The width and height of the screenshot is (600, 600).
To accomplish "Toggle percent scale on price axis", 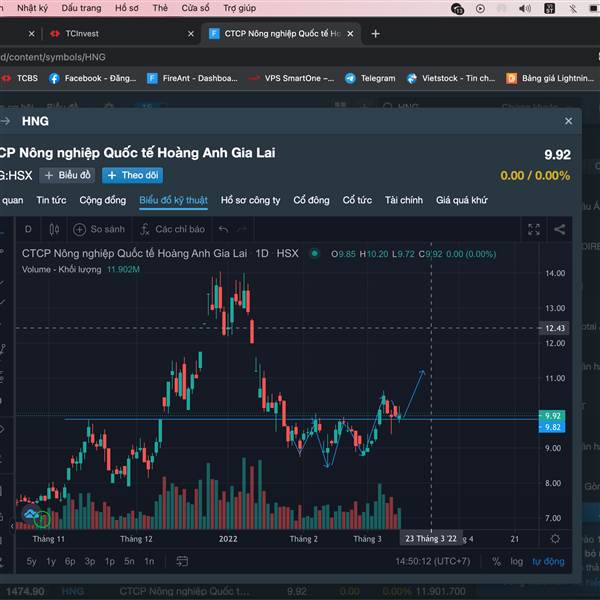I will (x=496, y=561).
